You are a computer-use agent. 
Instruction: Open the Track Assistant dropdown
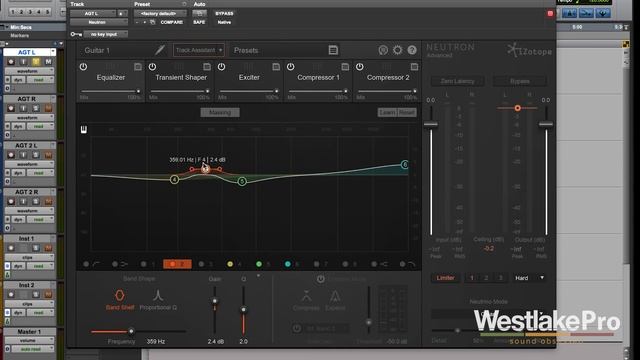click(x=199, y=50)
